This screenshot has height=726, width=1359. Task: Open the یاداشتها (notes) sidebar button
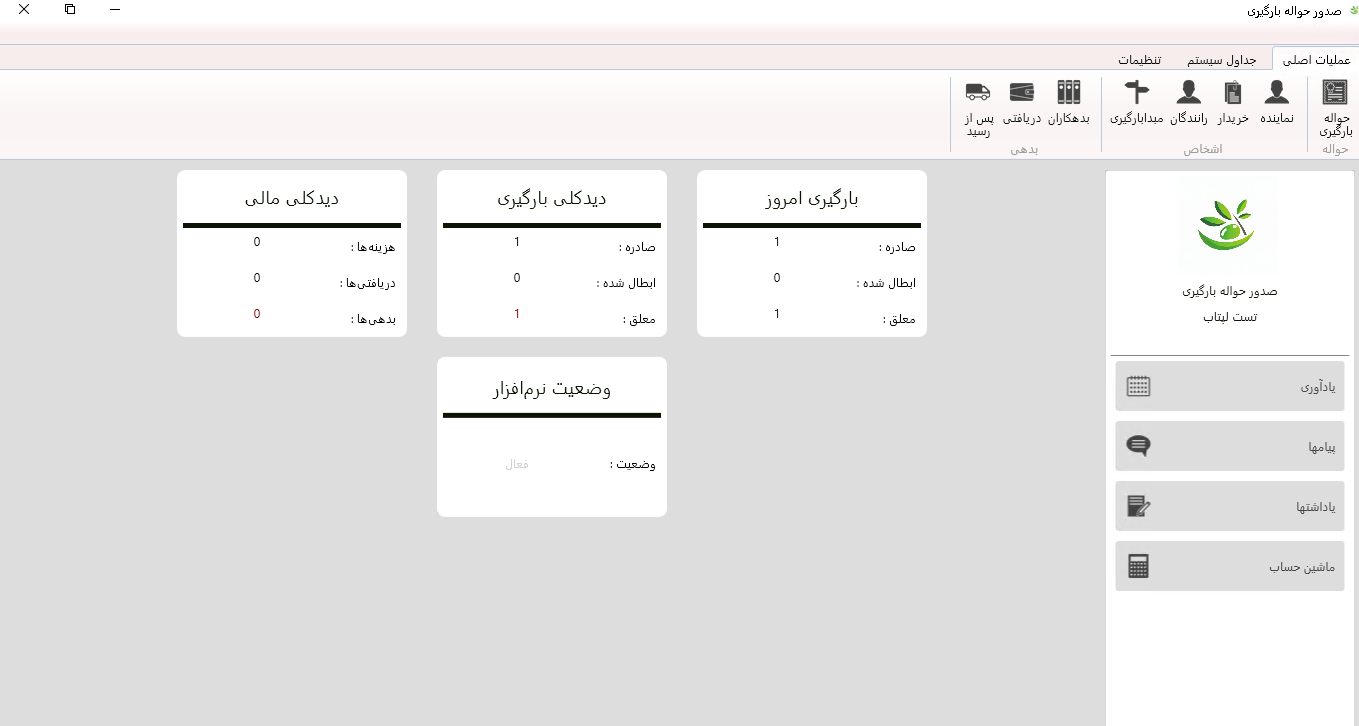(x=1229, y=506)
